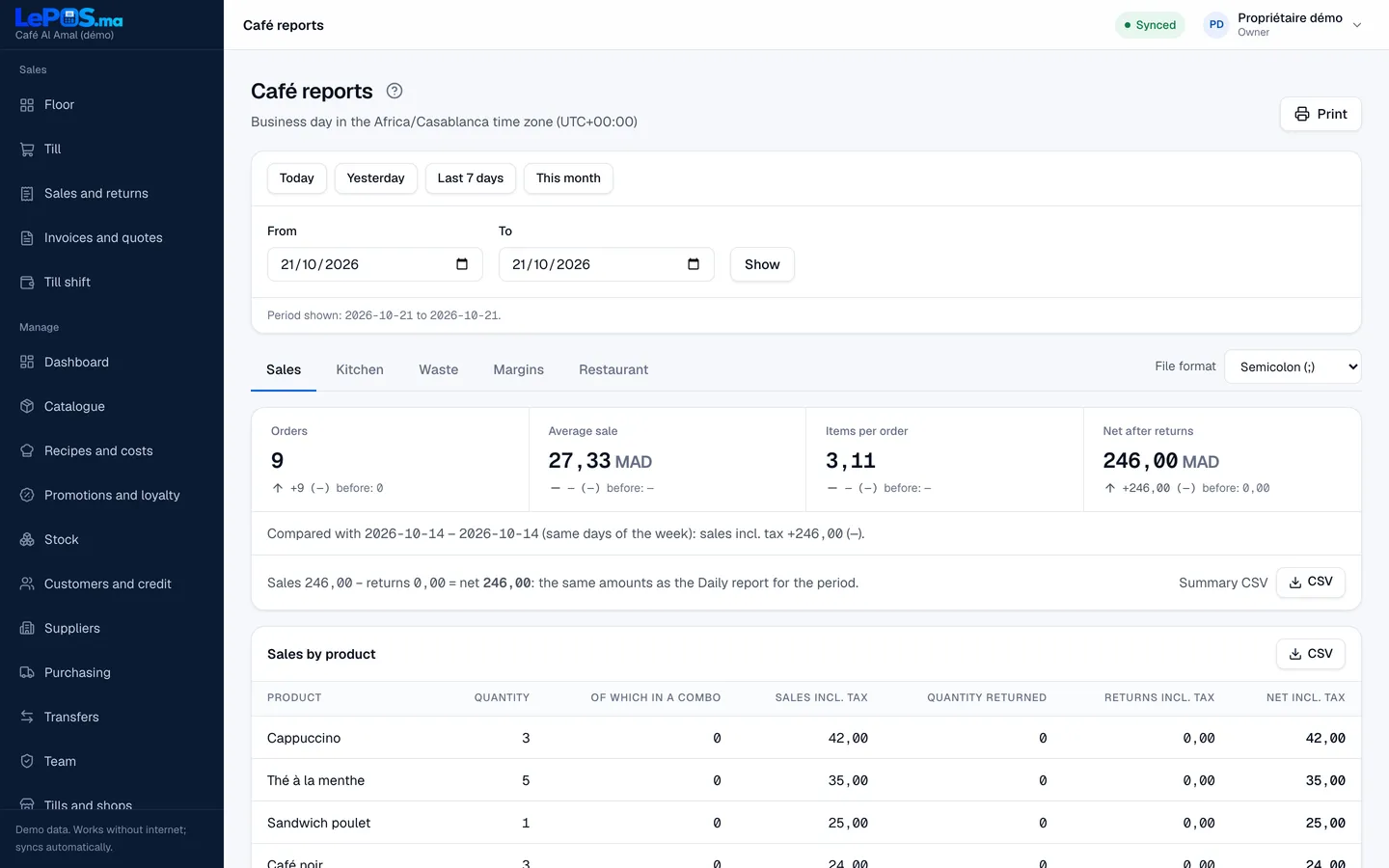Click the Suppliers icon

point(27,629)
